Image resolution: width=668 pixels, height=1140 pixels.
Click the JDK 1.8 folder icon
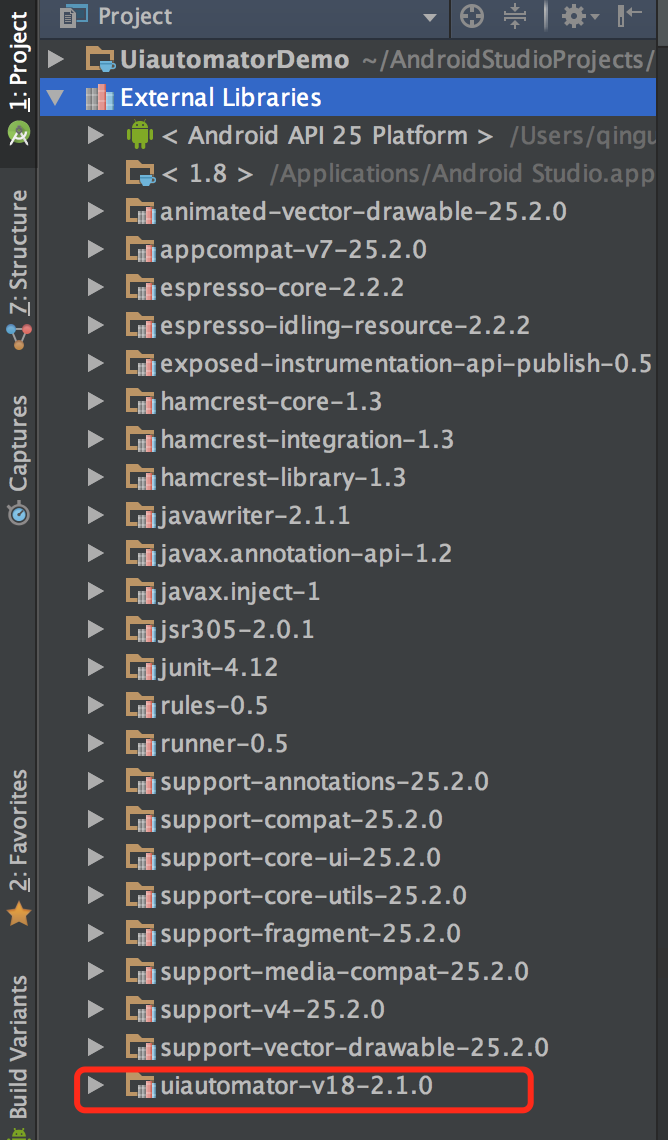click(140, 173)
